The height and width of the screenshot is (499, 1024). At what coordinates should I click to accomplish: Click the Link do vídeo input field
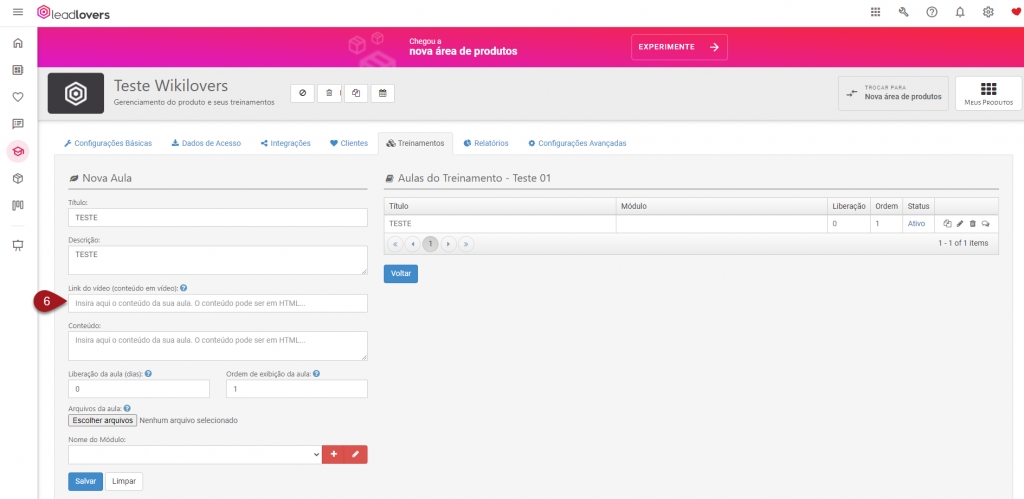click(217, 303)
